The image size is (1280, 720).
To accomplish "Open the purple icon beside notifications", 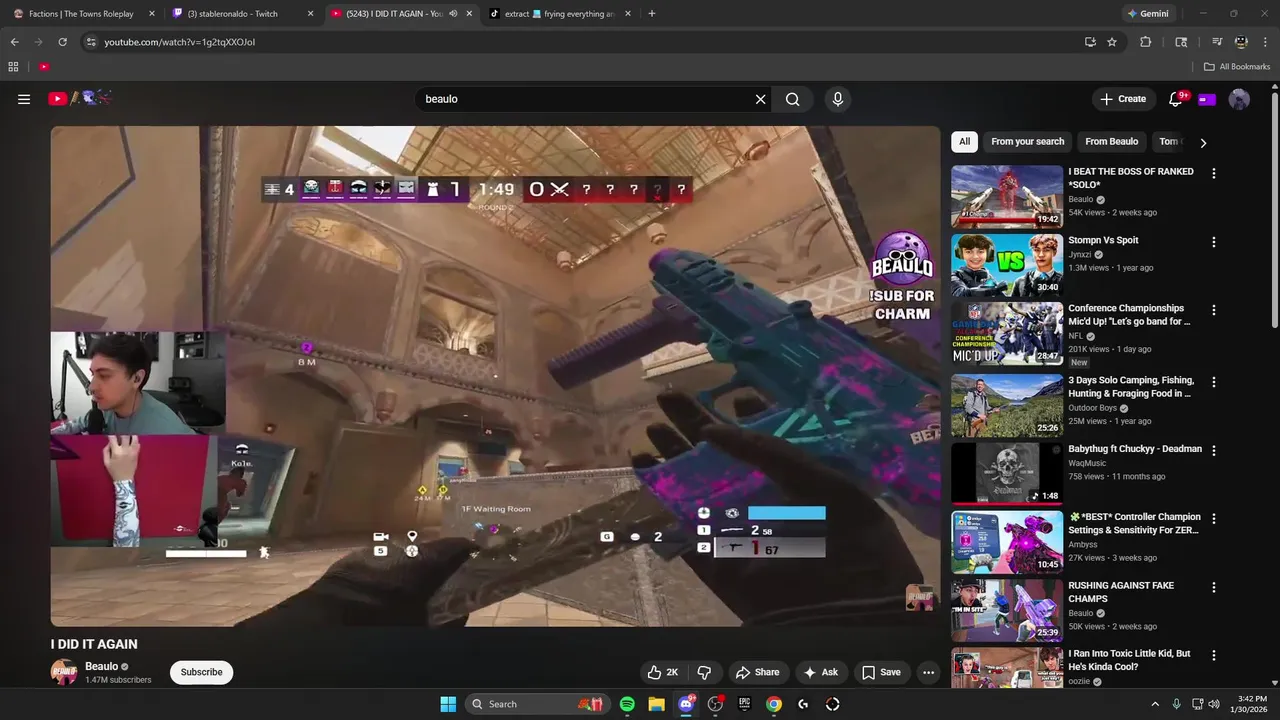I will (x=1207, y=99).
